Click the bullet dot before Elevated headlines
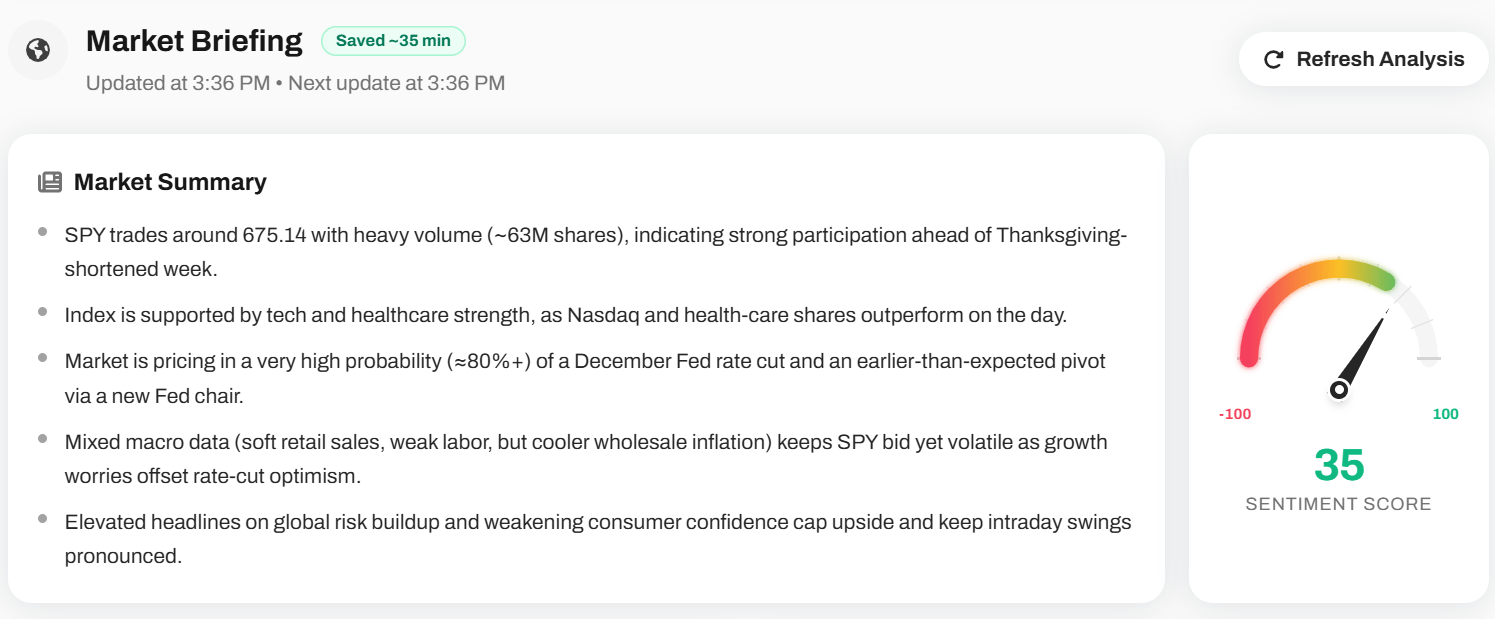The image size is (1495, 619). pyautogui.click(x=43, y=518)
